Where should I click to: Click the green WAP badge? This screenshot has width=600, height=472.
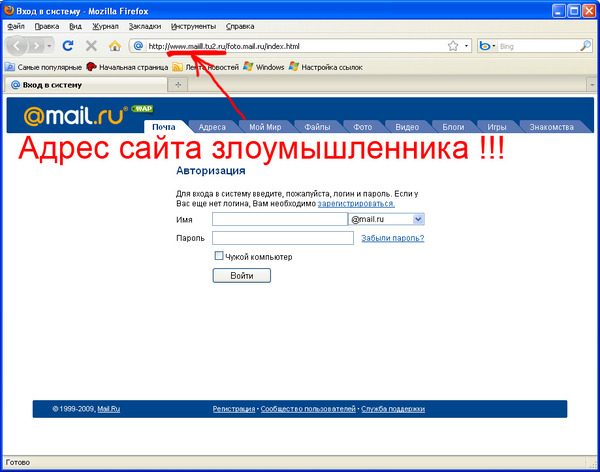(142, 109)
